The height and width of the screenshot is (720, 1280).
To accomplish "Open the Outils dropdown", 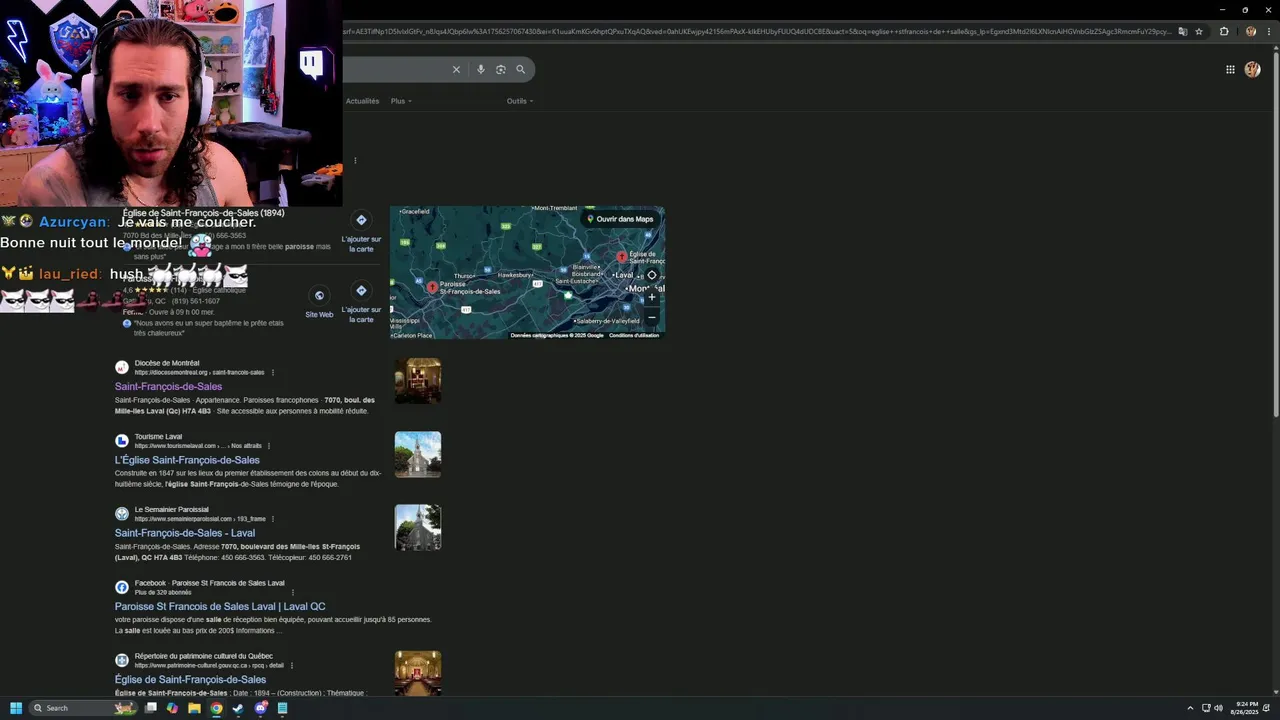I will pyautogui.click(x=519, y=101).
